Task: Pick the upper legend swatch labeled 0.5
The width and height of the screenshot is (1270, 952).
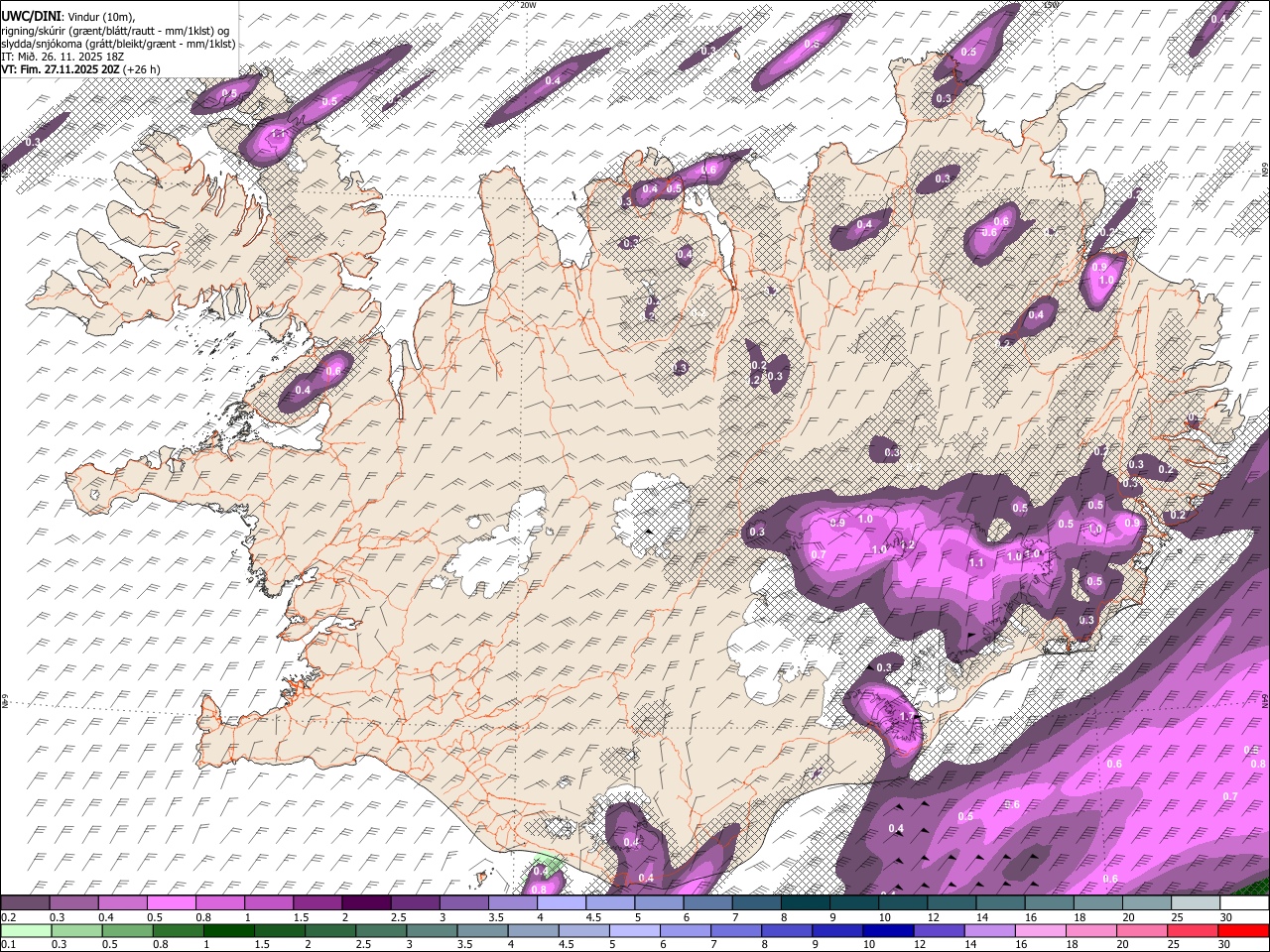Action: click(x=171, y=903)
